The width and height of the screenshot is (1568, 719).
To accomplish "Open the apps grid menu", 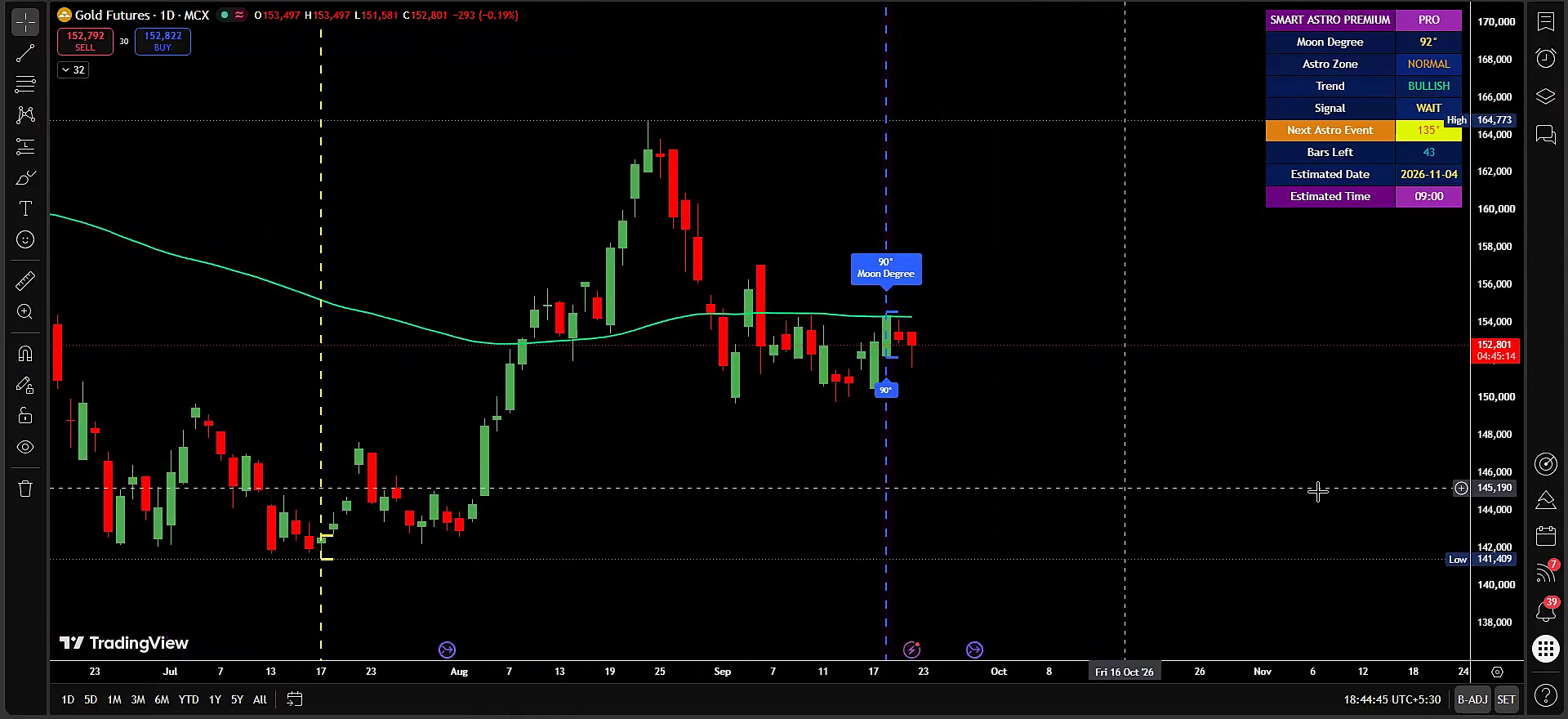I will 1545,650.
